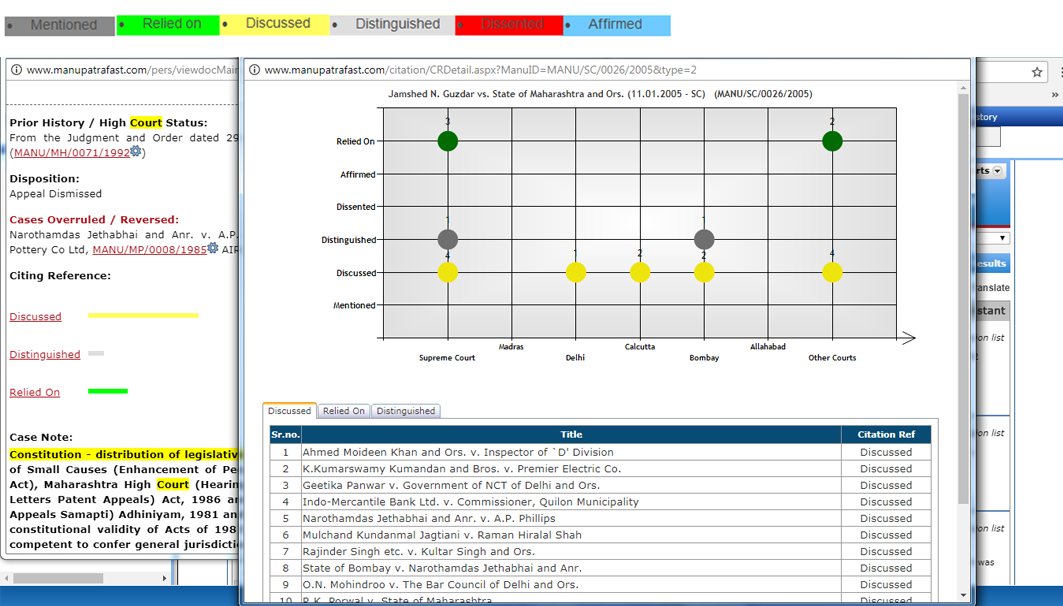Expand the bookmarks overflow chevron
The width and height of the screenshot is (1063, 606).
[1055, 95]
